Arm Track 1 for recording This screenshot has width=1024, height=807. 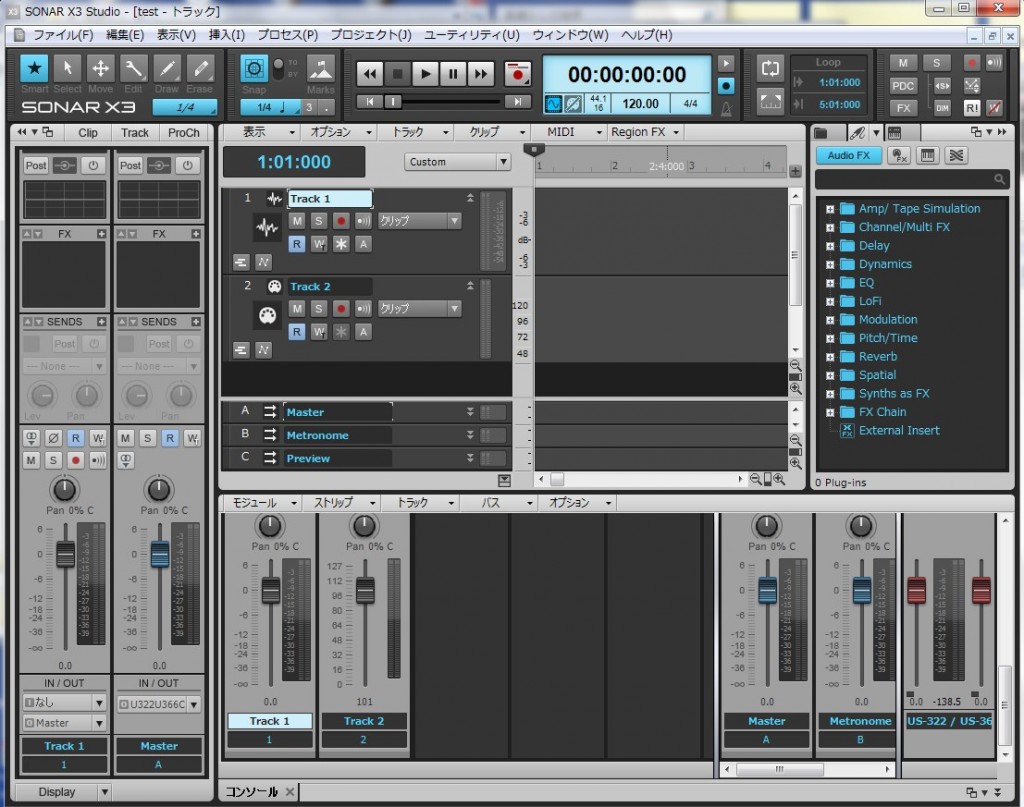coord(341,221)
